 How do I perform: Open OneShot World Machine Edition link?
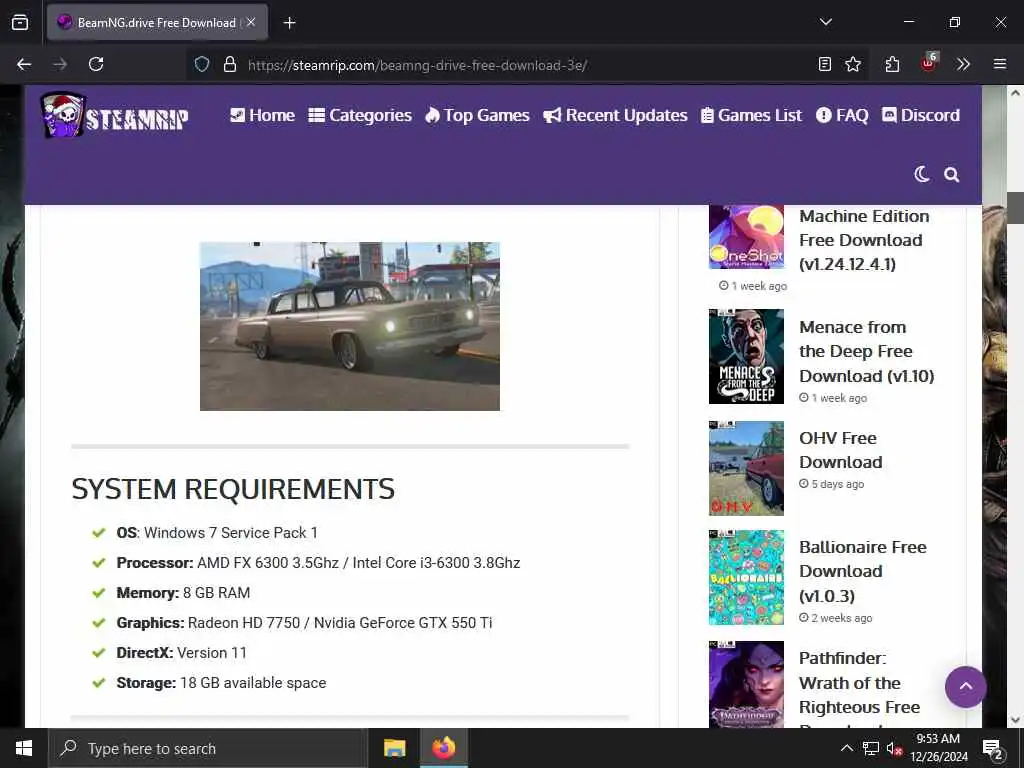[864, 240]
